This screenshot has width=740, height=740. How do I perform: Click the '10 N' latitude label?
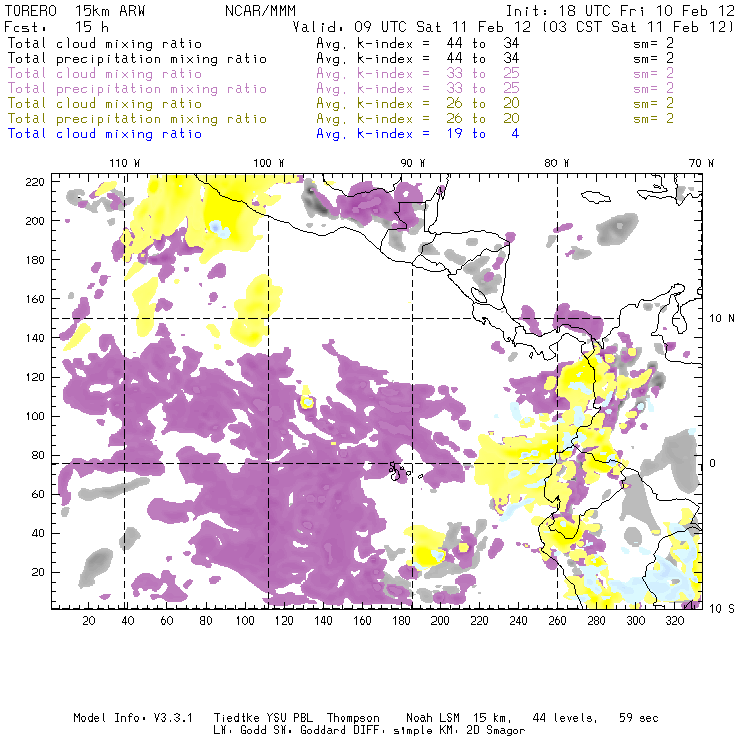pos(722,319)
